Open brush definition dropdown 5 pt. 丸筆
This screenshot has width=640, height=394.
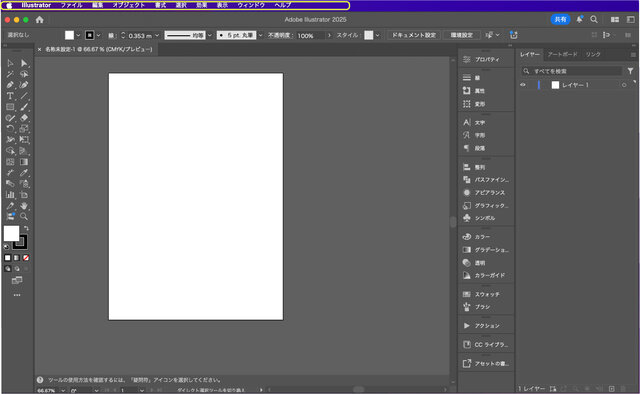(260, 36)
